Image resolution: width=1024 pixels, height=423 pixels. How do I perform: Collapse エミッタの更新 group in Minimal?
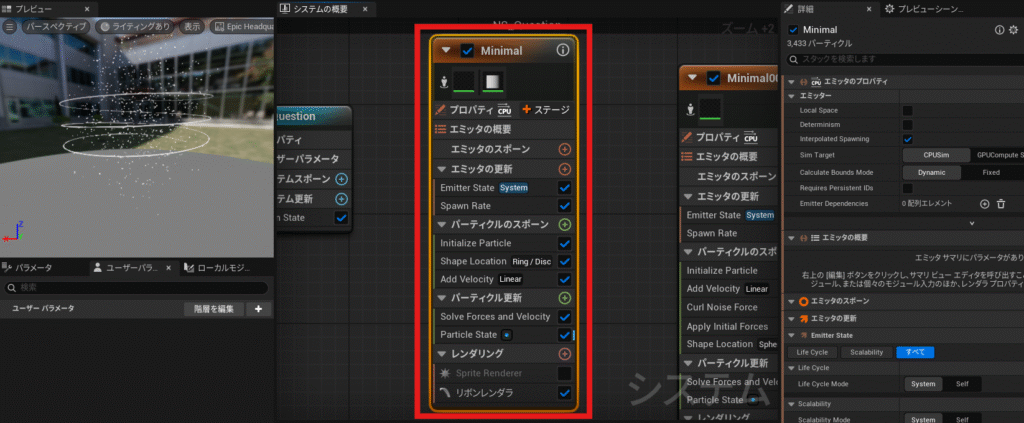pyautogui.click(x=441, y=169)
